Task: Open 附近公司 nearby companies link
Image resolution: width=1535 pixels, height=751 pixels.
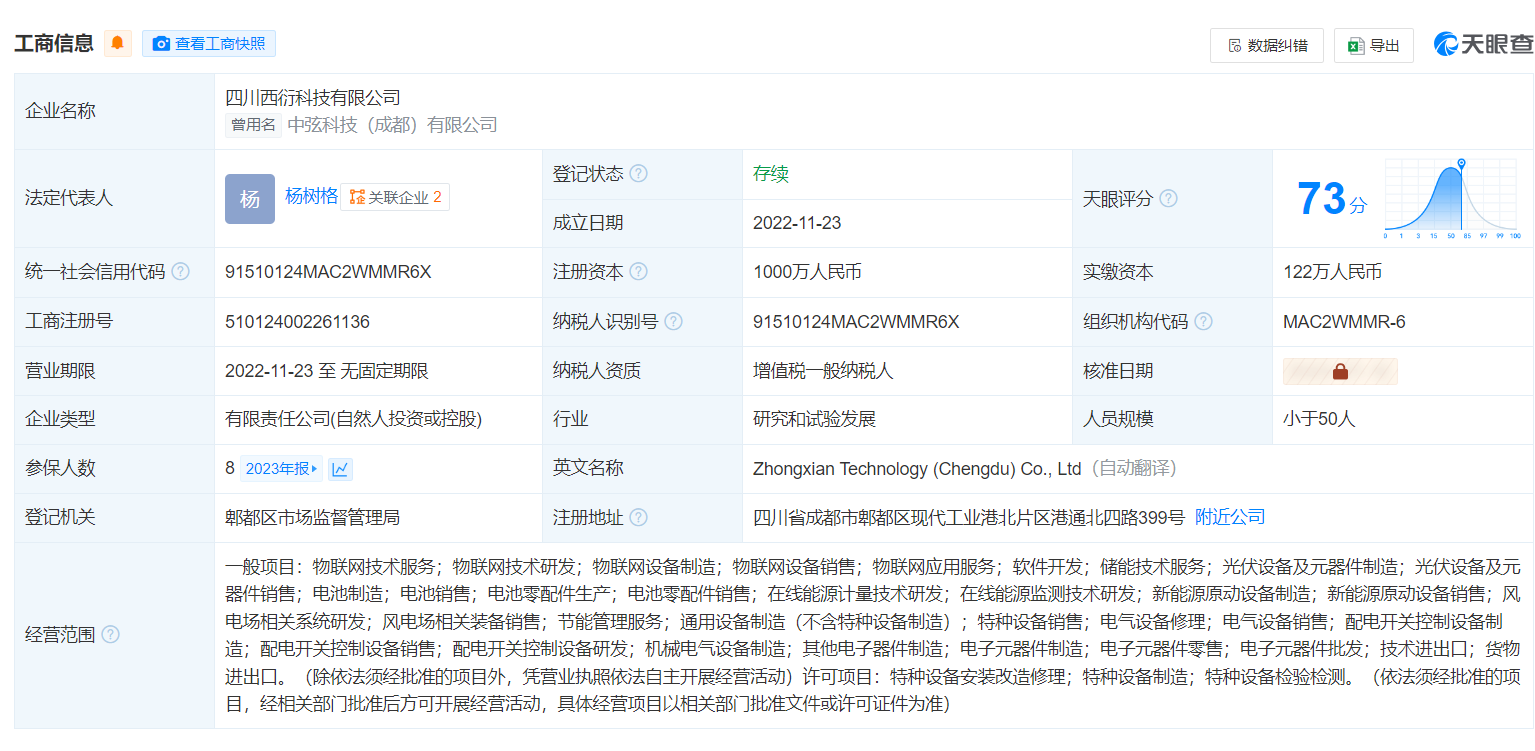Action: (1230, 517)
